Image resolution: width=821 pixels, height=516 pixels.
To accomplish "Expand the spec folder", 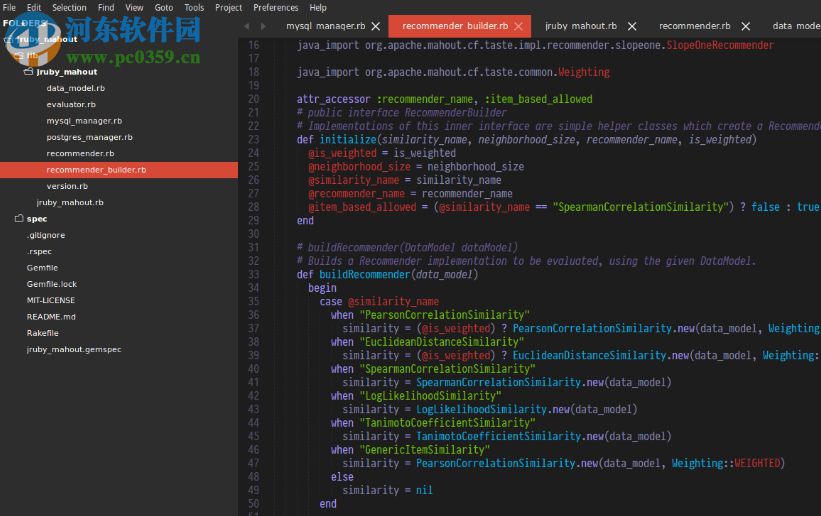I will (19, 218).
